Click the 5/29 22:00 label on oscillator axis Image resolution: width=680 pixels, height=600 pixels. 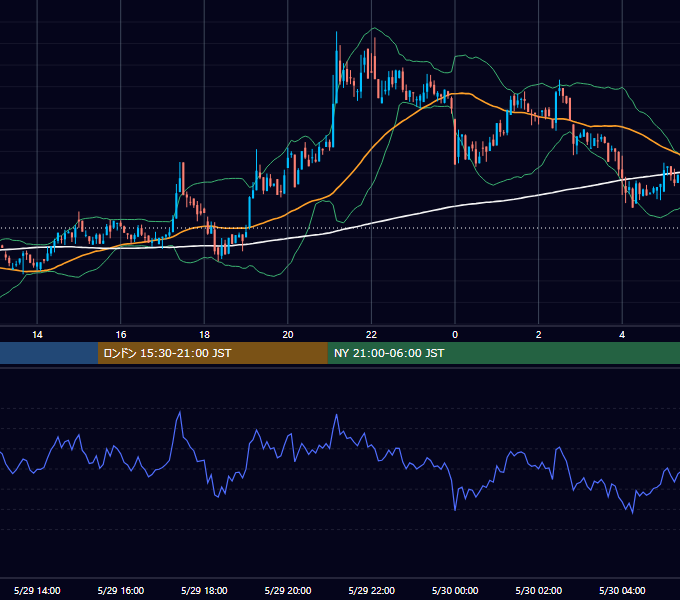point(372,590)
